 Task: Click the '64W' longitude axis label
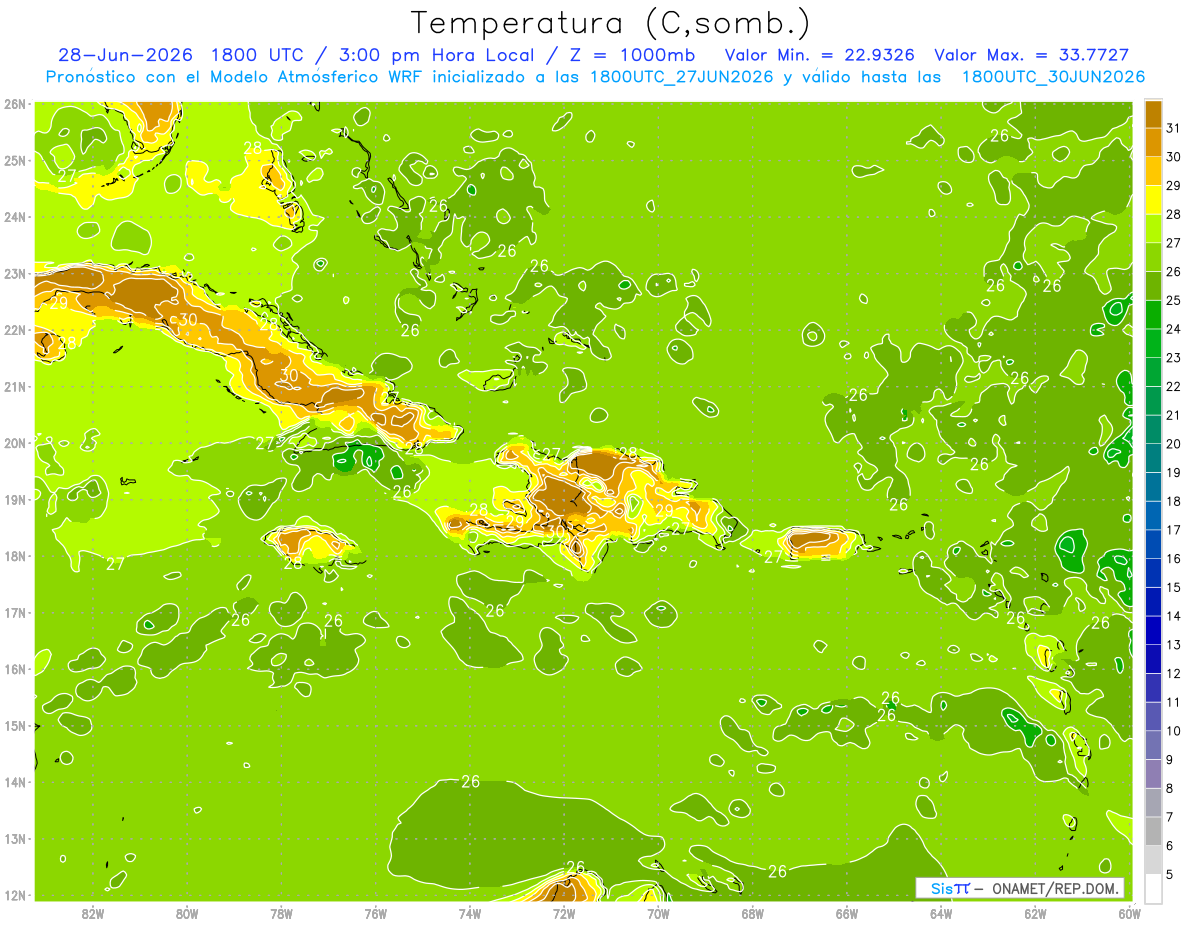pos(941,912)
